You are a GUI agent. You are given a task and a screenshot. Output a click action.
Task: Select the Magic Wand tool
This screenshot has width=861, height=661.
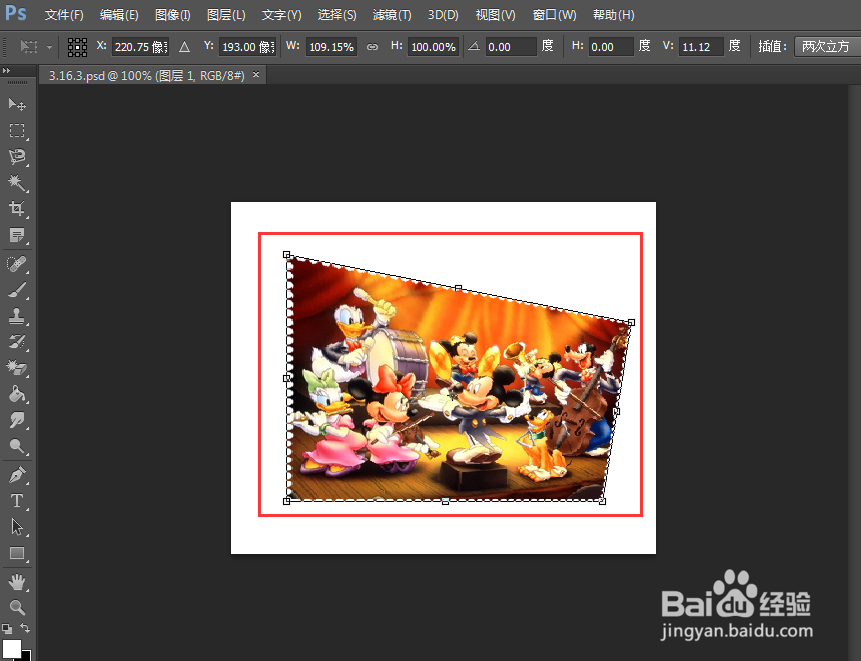coord(17,183)
